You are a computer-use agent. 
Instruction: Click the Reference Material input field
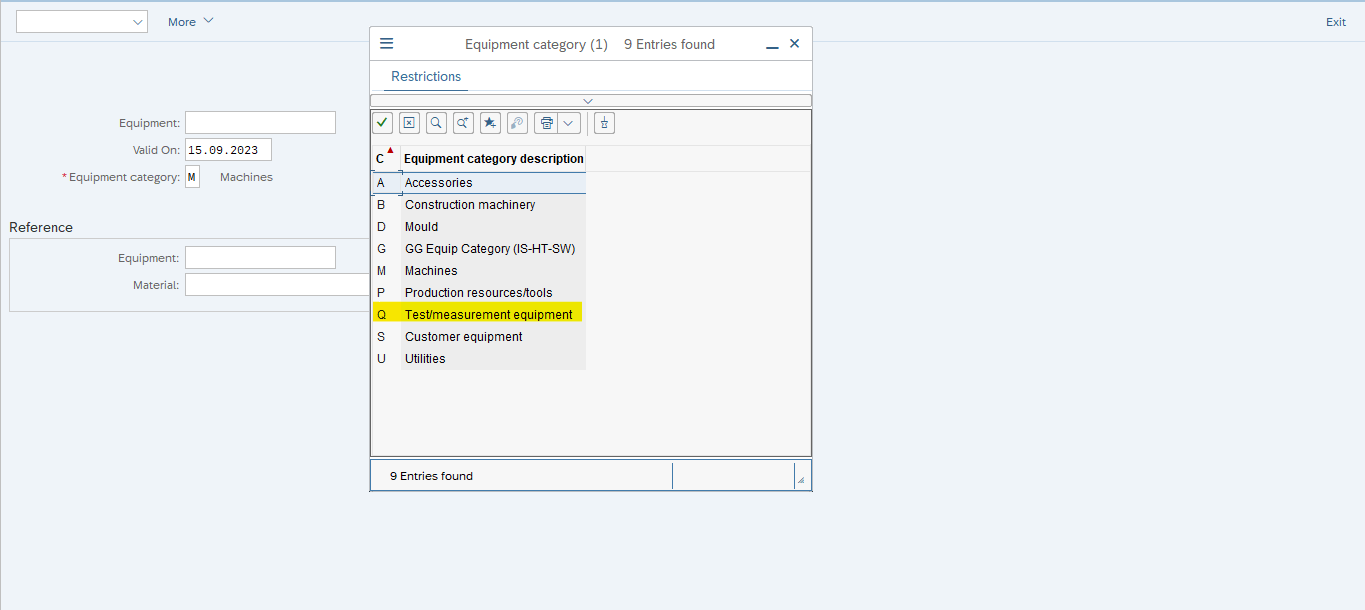click(x=277, y=285)
